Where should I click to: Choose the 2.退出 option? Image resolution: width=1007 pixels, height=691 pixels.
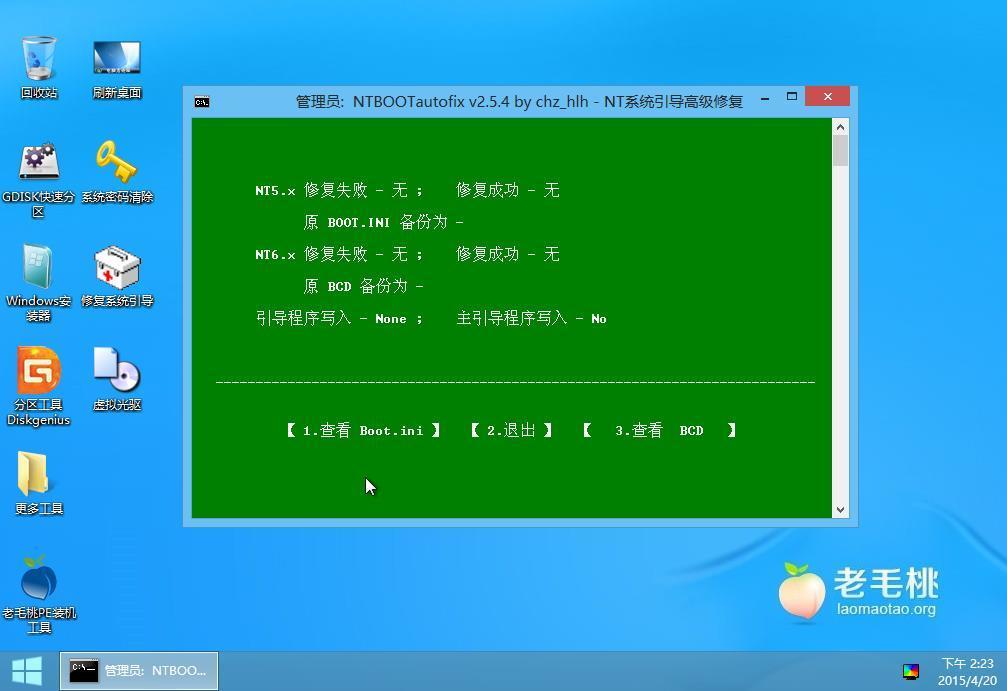511,430
